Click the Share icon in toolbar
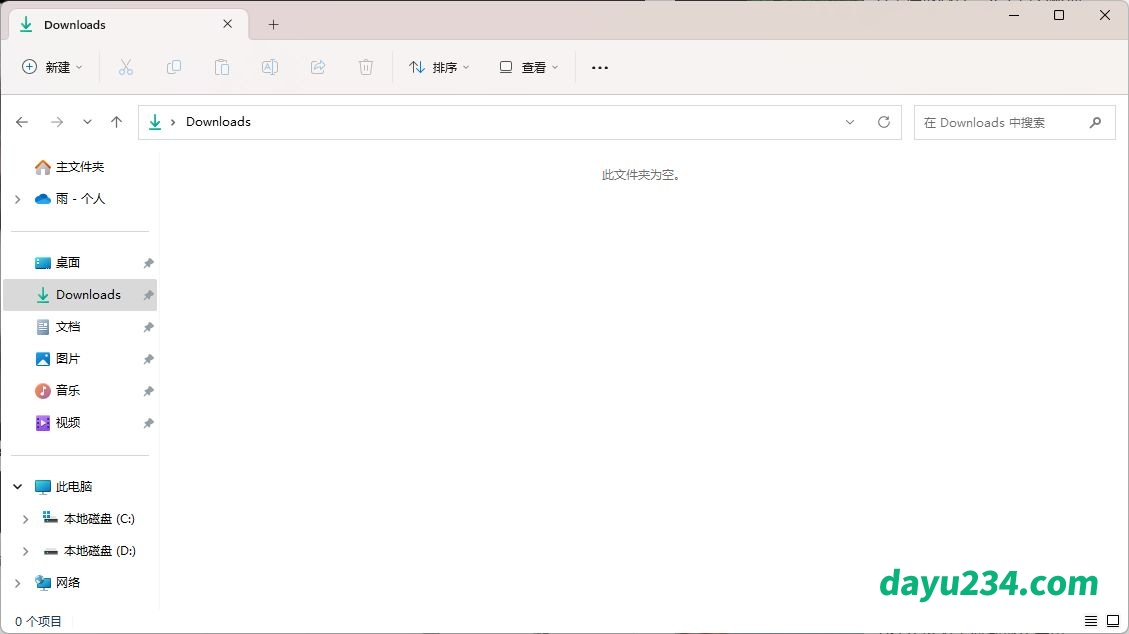 (318, 67)
